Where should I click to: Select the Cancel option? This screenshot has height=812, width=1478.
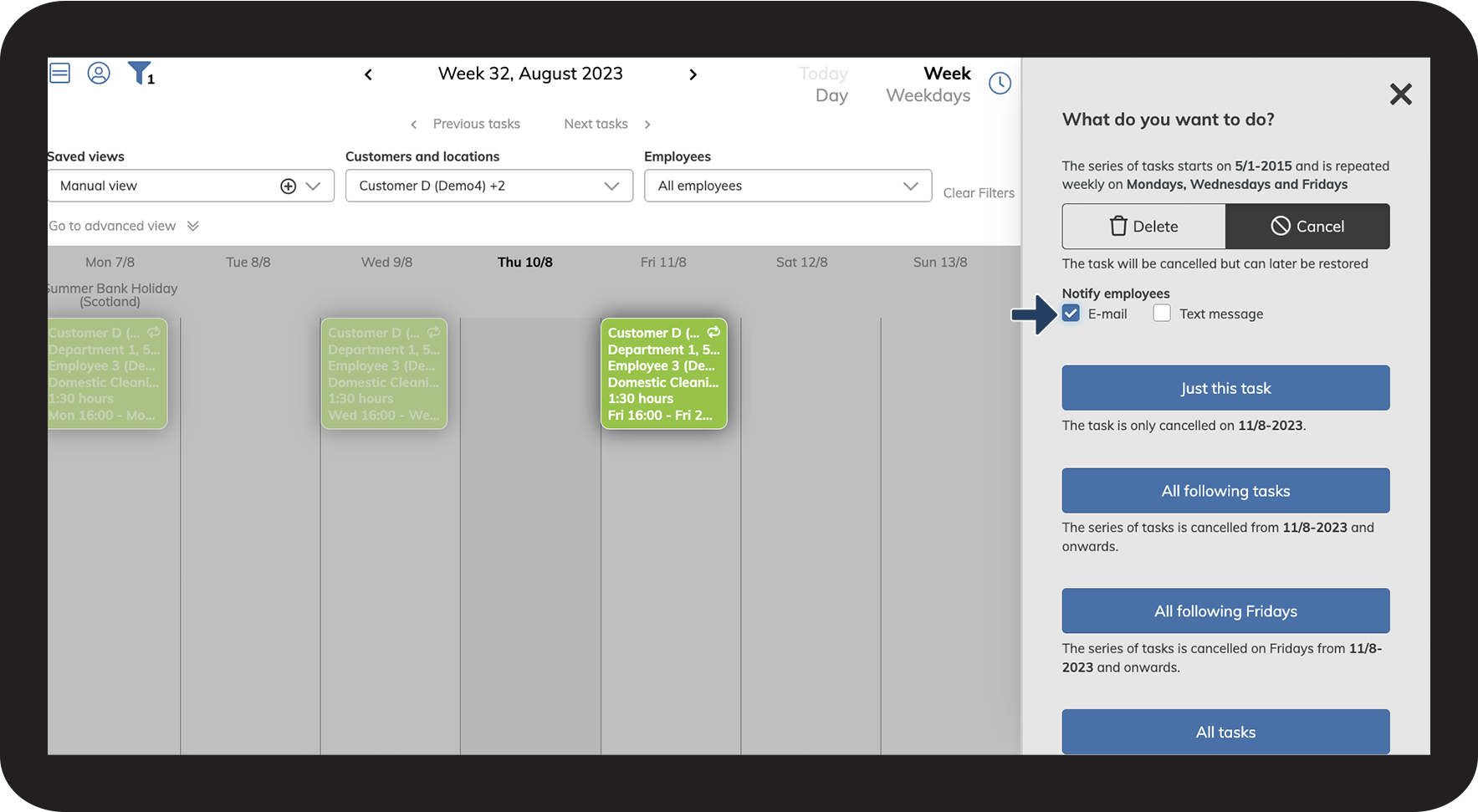tap(1307, 226)
